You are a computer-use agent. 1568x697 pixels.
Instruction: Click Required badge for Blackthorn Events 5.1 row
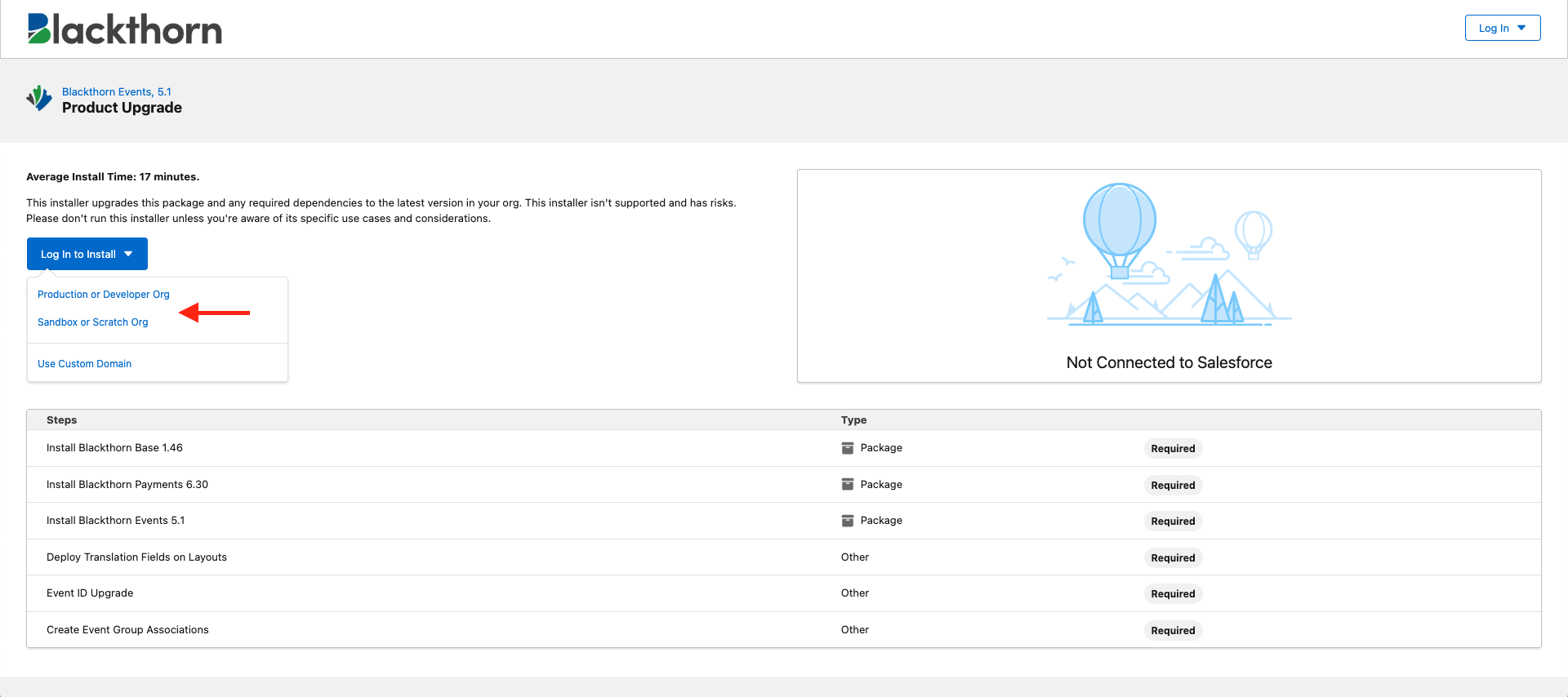tap(1173, 522)
